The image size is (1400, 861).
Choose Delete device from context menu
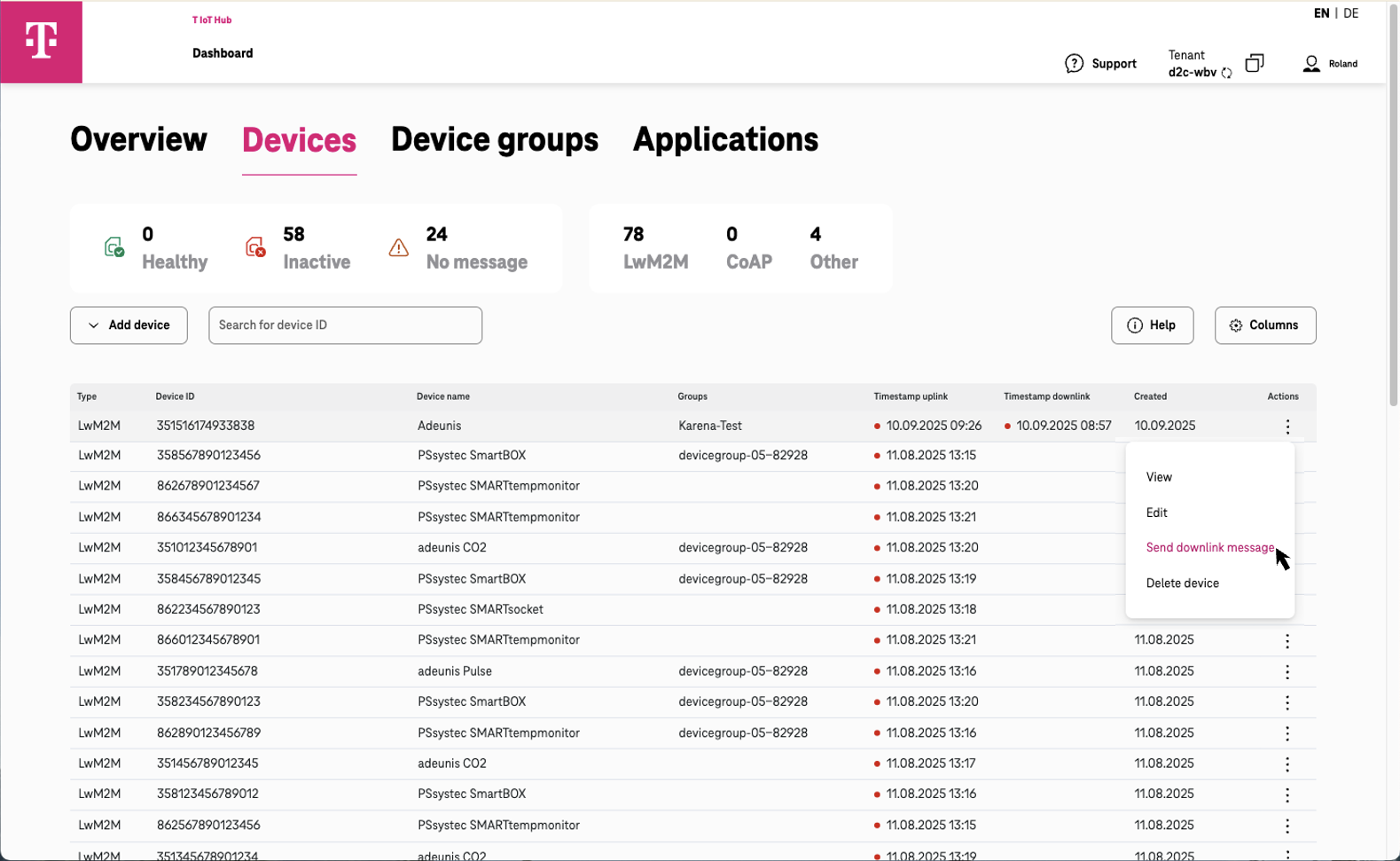[x=1182, y=583]
